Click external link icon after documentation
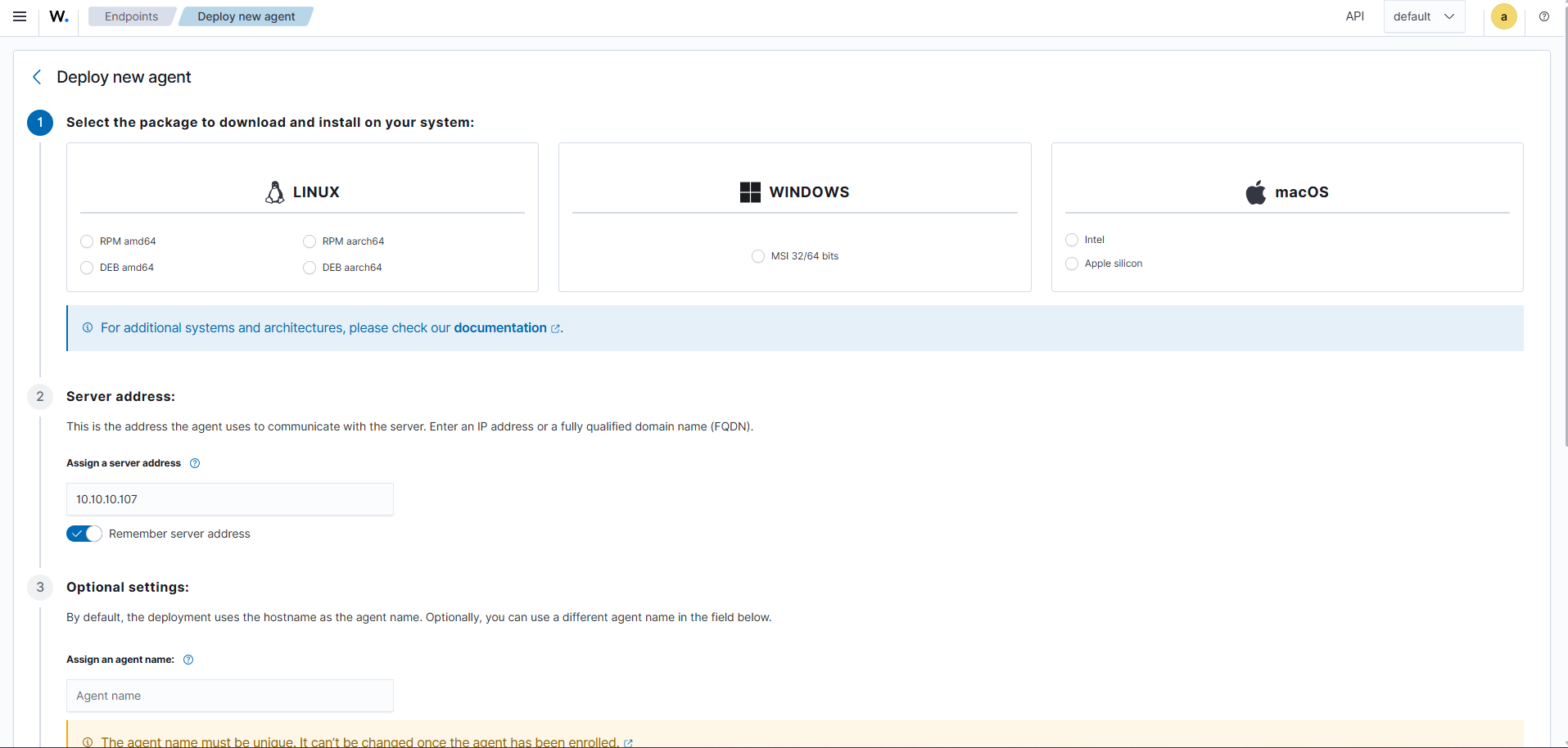The width and height of the screenshot is (1568, 748). (x=555, y=329)
